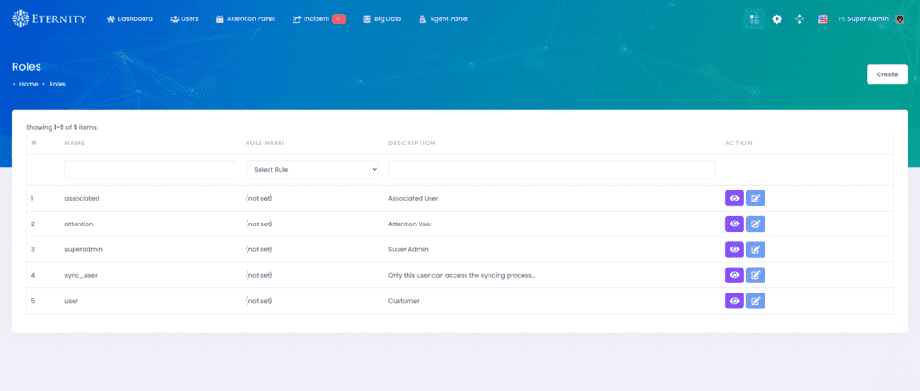
Task: Edit the associated role with pencil icon
Action: pyautogui.click(x=755, y=198)
